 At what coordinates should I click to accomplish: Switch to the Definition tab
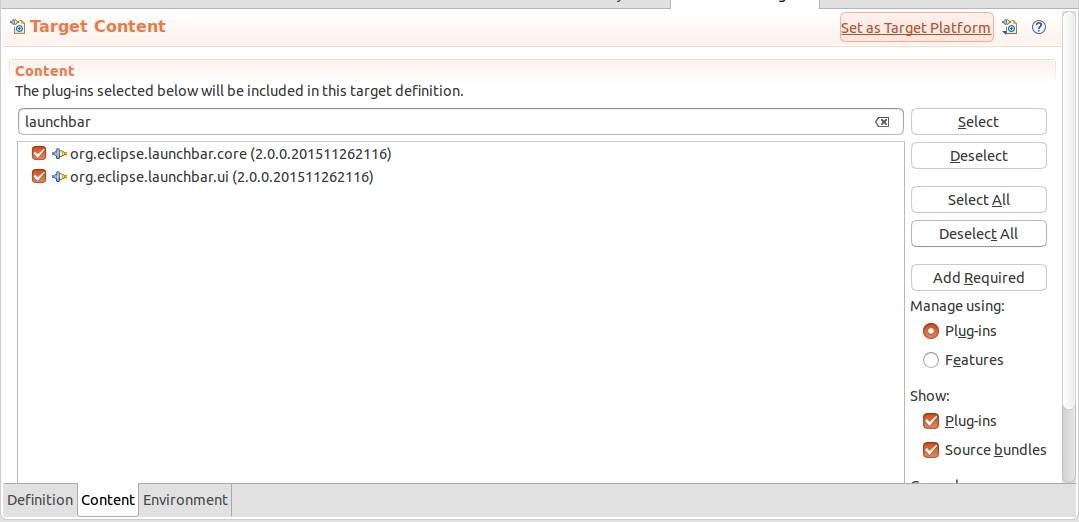(40, 500)
